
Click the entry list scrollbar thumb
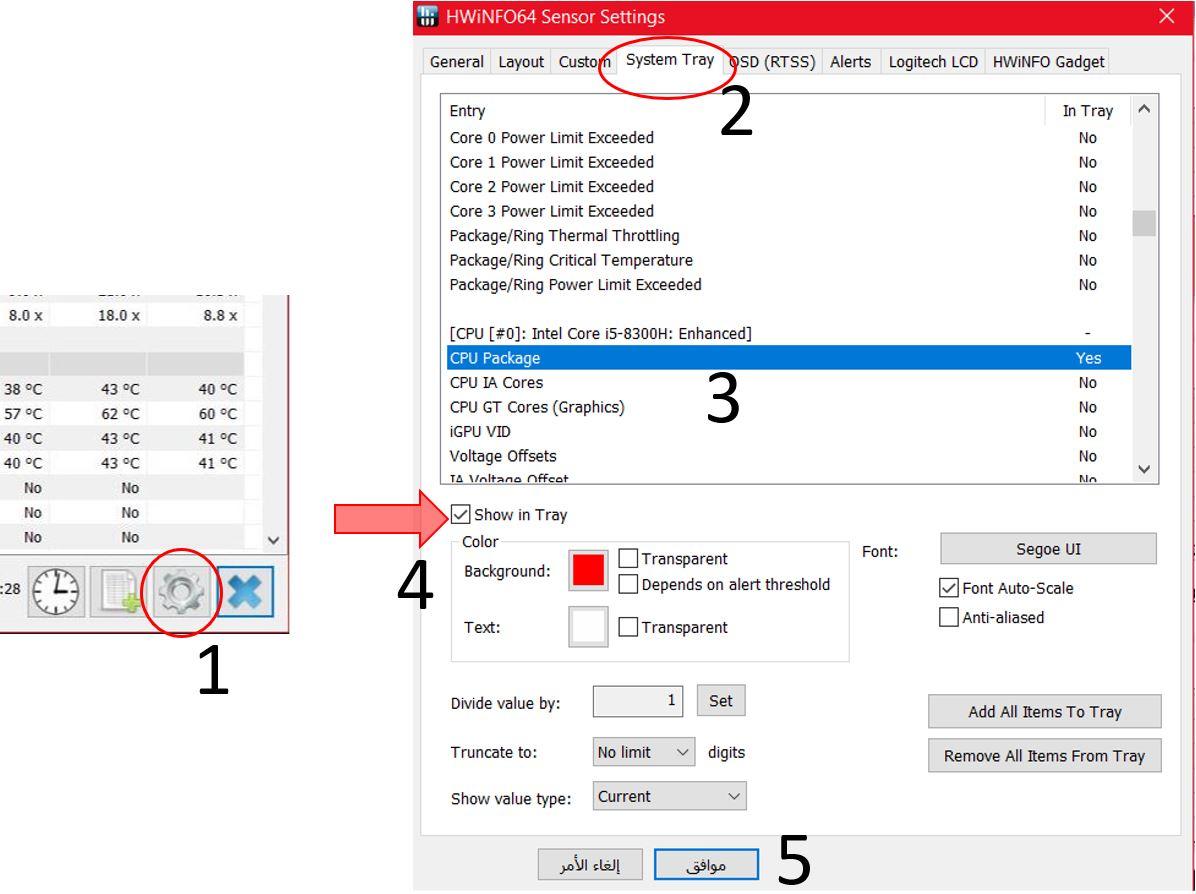click(1143, 224)
